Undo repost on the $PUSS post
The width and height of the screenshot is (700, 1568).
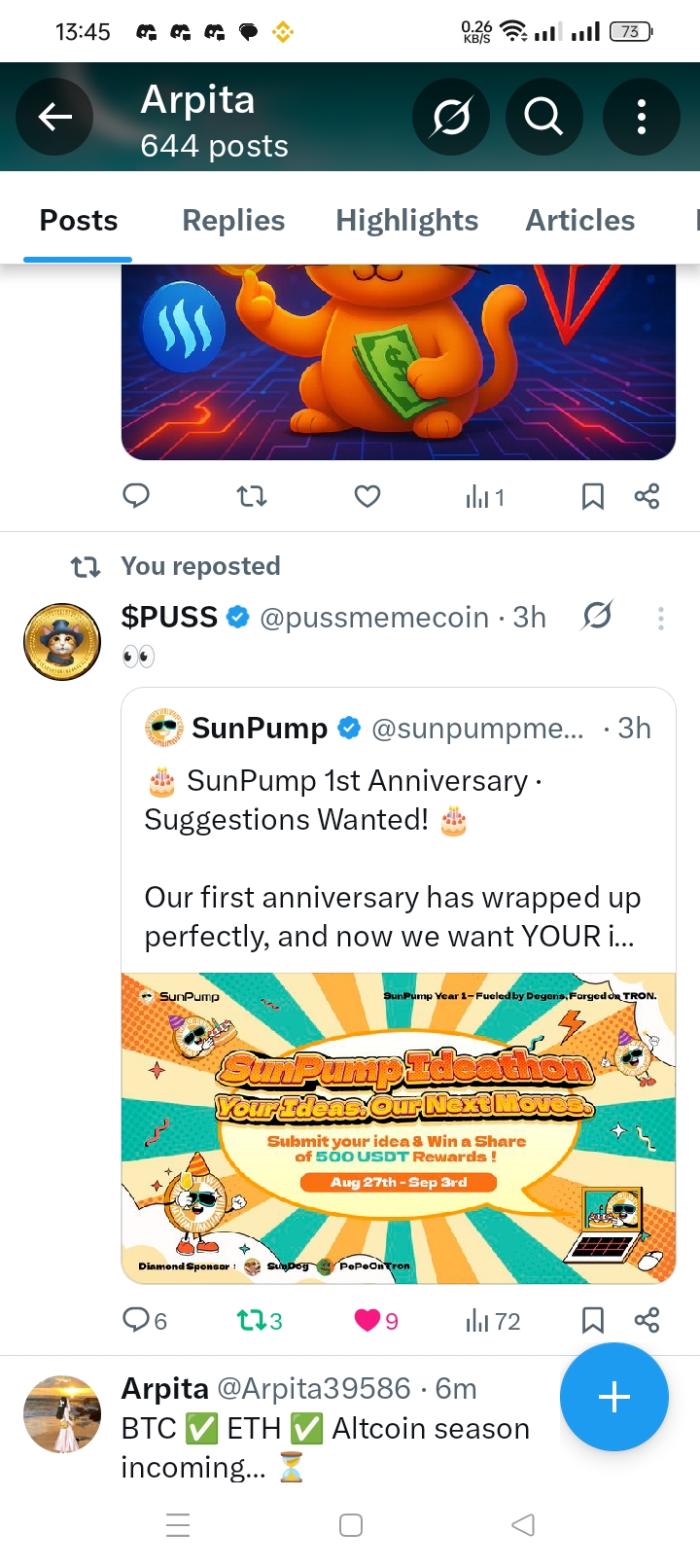tap(253, 1320)
